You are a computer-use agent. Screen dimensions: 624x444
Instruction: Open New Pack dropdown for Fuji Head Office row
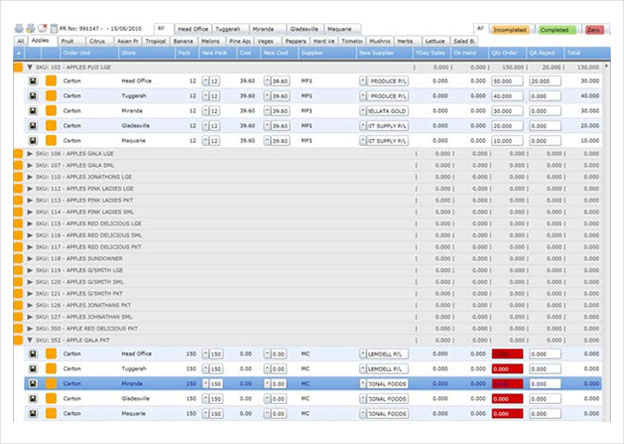pos(205,81)
